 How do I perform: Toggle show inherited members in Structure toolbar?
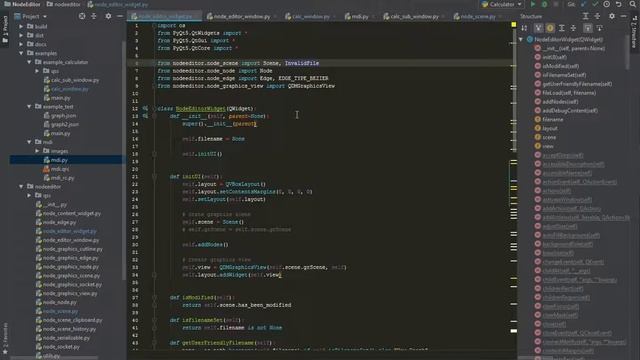tap(538, 28)
